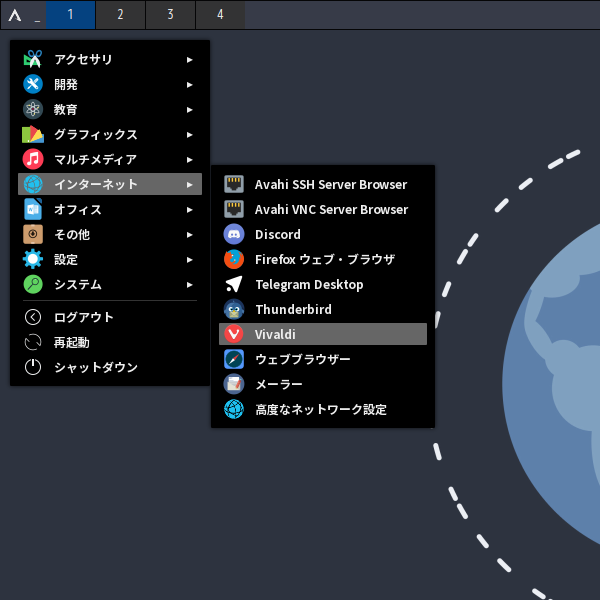Click the グラフィックス category label
This screenshot has width=600, height=600.
pyautogui.click(x=96, y=134)
